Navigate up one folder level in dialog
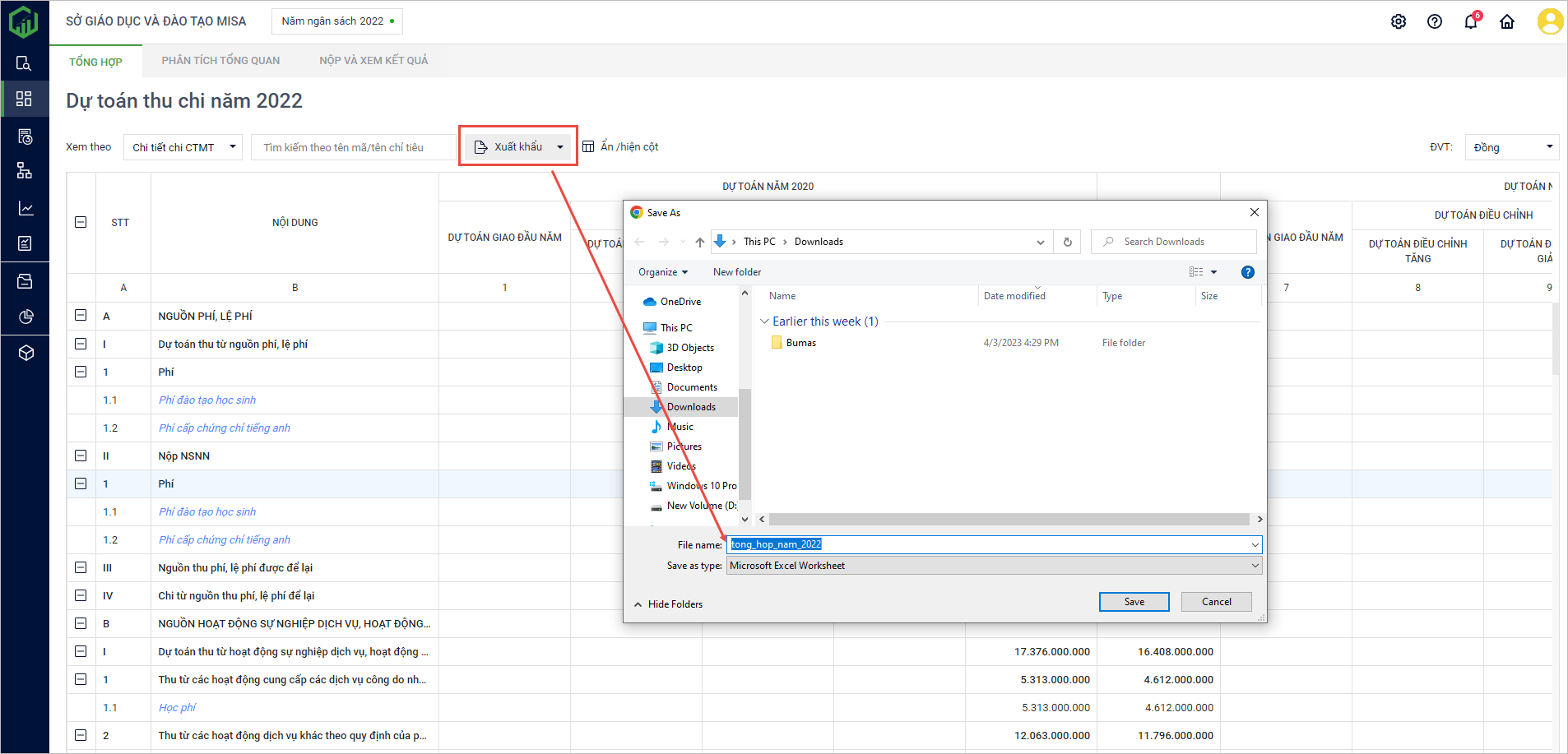This screenshot has width=1568, height=754. coord(700,242)
